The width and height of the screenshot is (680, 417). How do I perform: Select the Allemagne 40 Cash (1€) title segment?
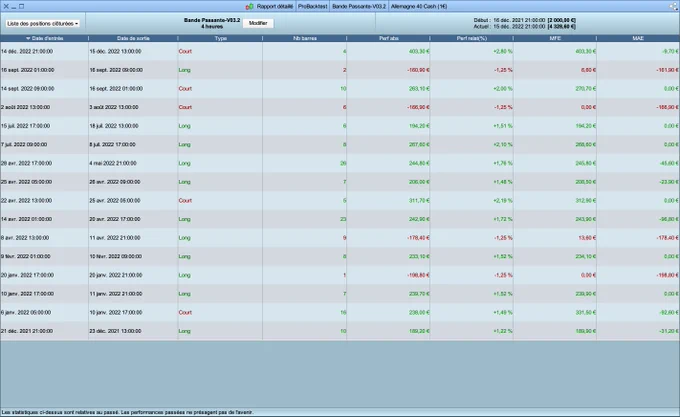coord(419,7)
